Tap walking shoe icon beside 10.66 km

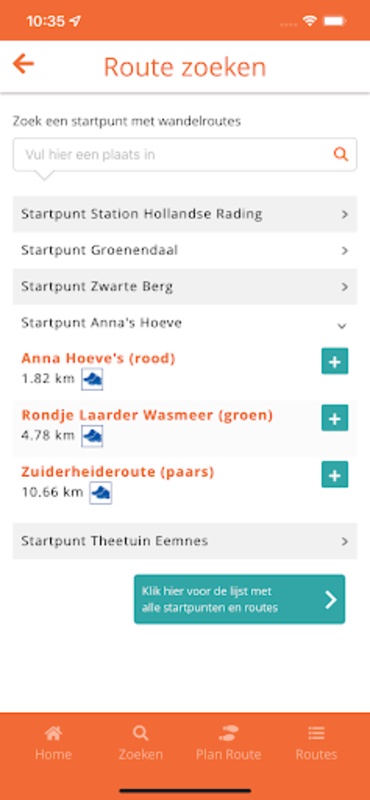101,493
